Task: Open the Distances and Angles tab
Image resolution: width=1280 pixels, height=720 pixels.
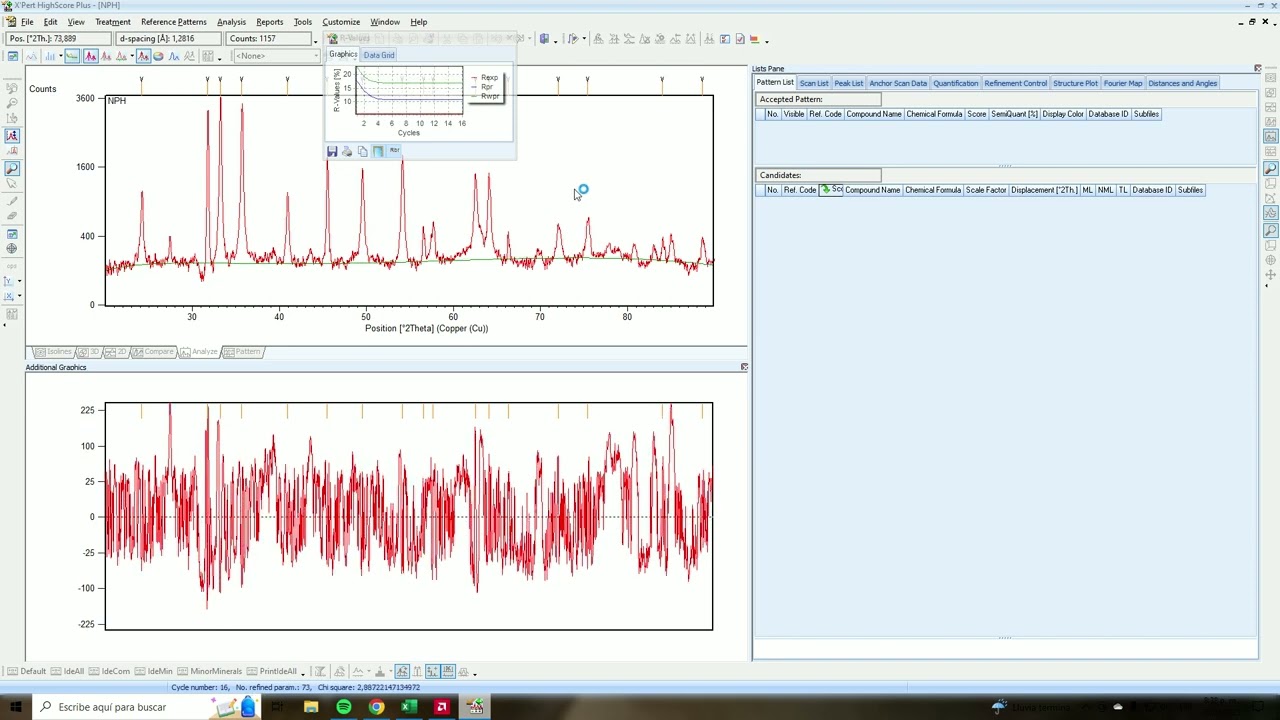Action: point(1183,83)
